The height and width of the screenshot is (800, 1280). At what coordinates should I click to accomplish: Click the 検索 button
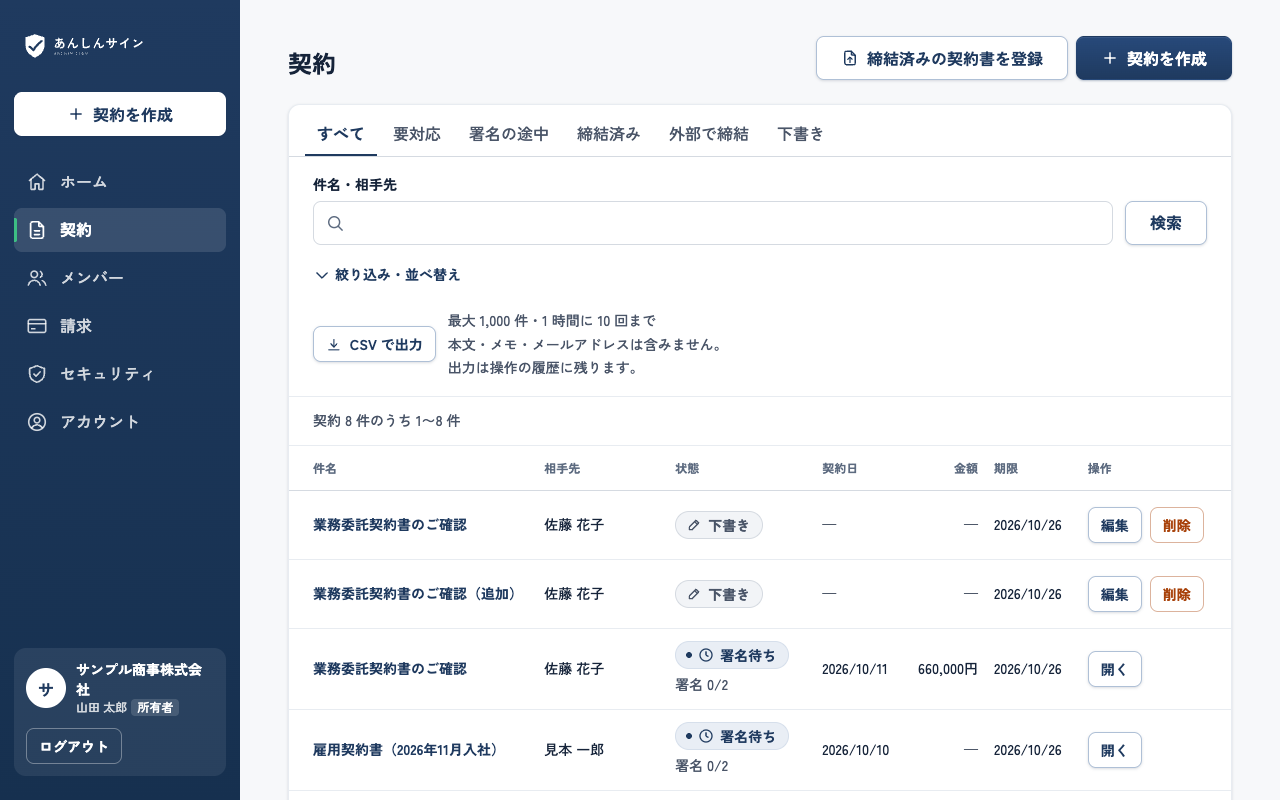tap(1166, 223)
